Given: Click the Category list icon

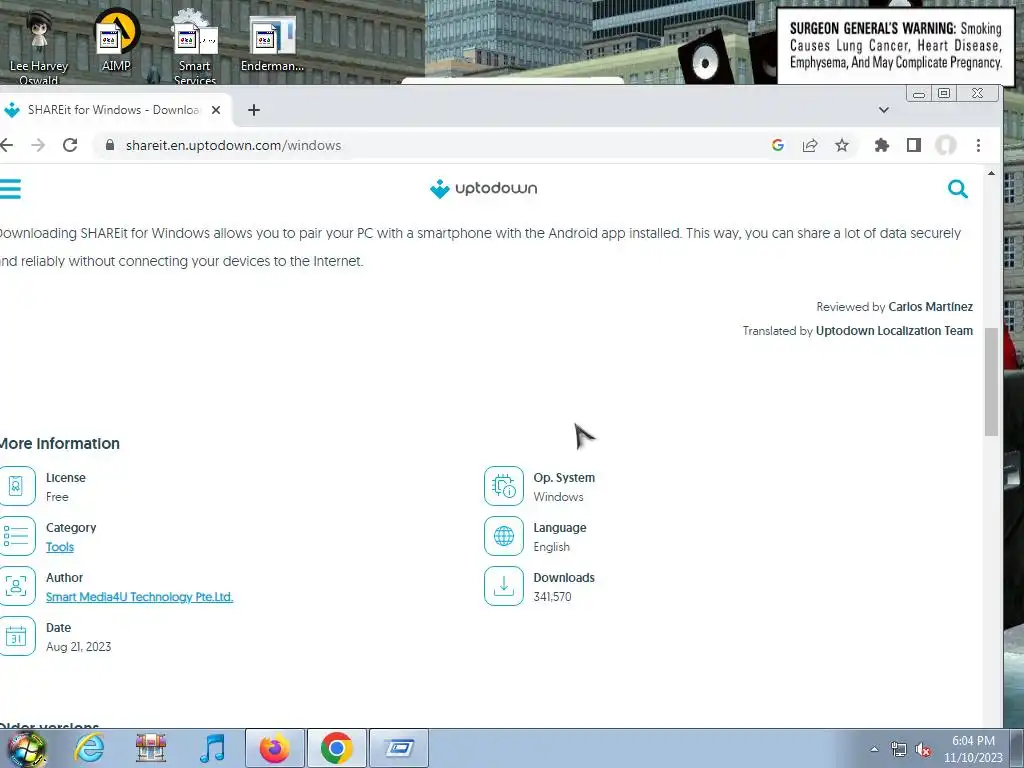Looking at the screenshot, I should pos(16,536).
